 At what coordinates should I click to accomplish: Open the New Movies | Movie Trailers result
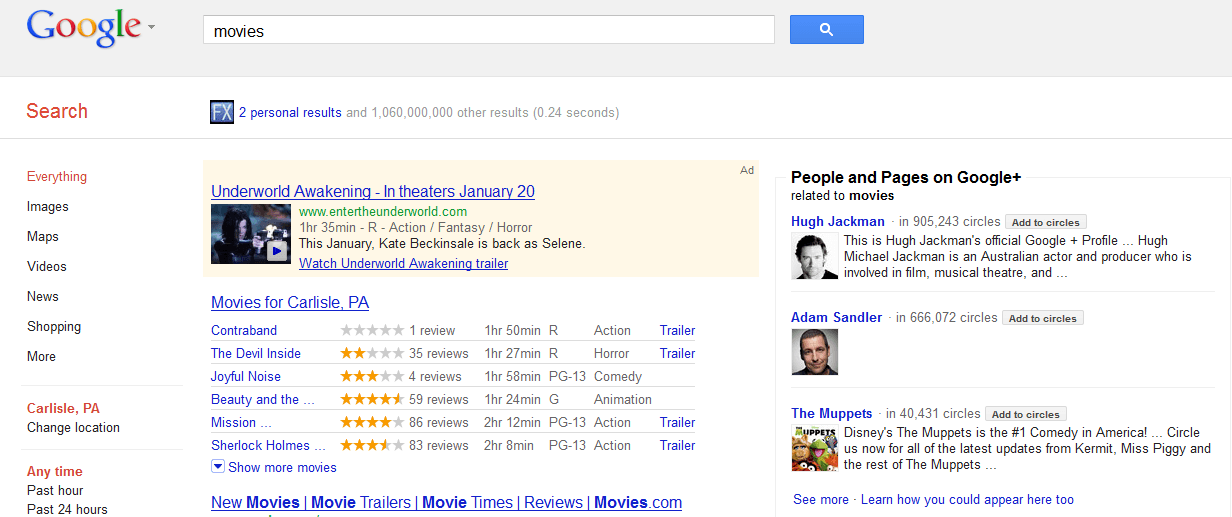point(446,503)
